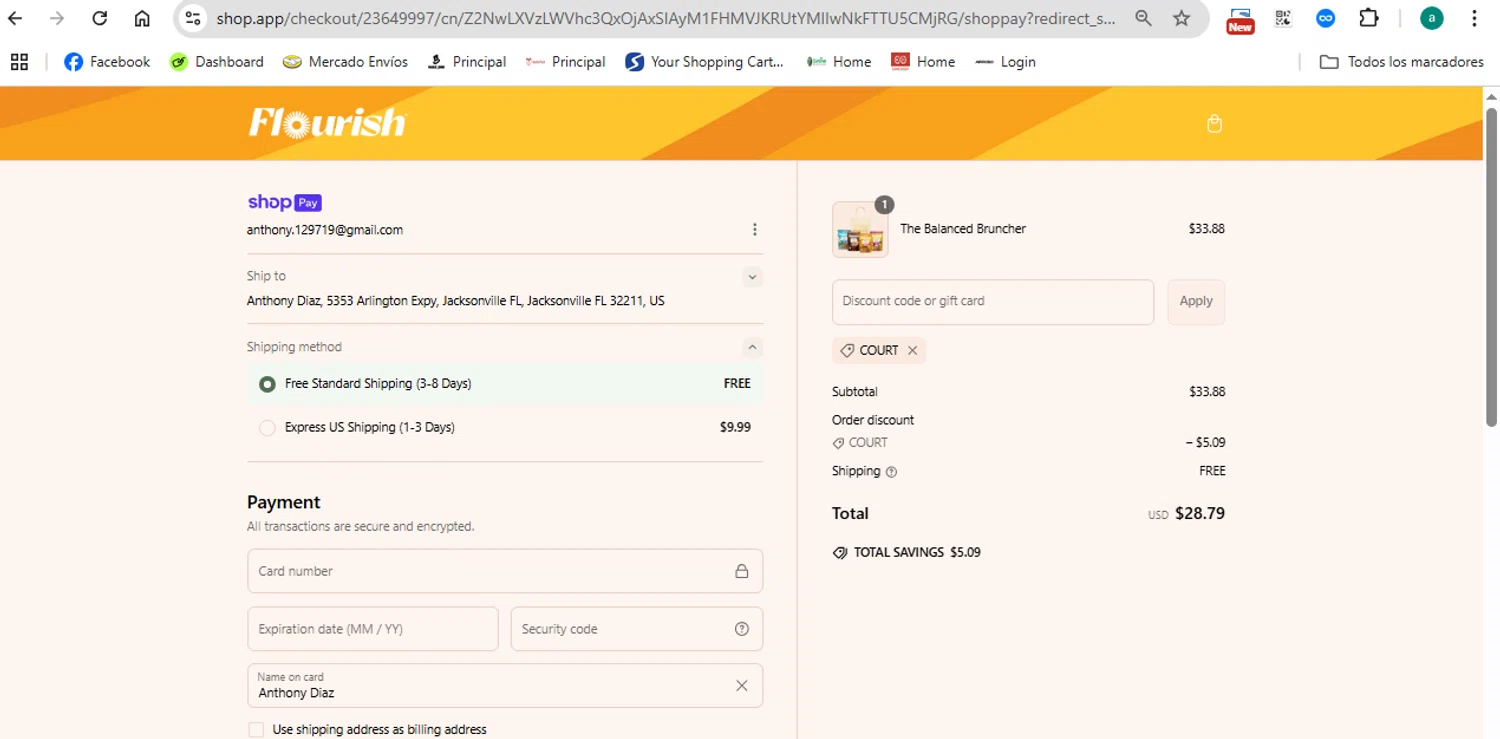Image resolution: width=1500 pixels, height=739 pixels.
Task: Click the Discount code or gift card field
Action: (x=993, y=301)
